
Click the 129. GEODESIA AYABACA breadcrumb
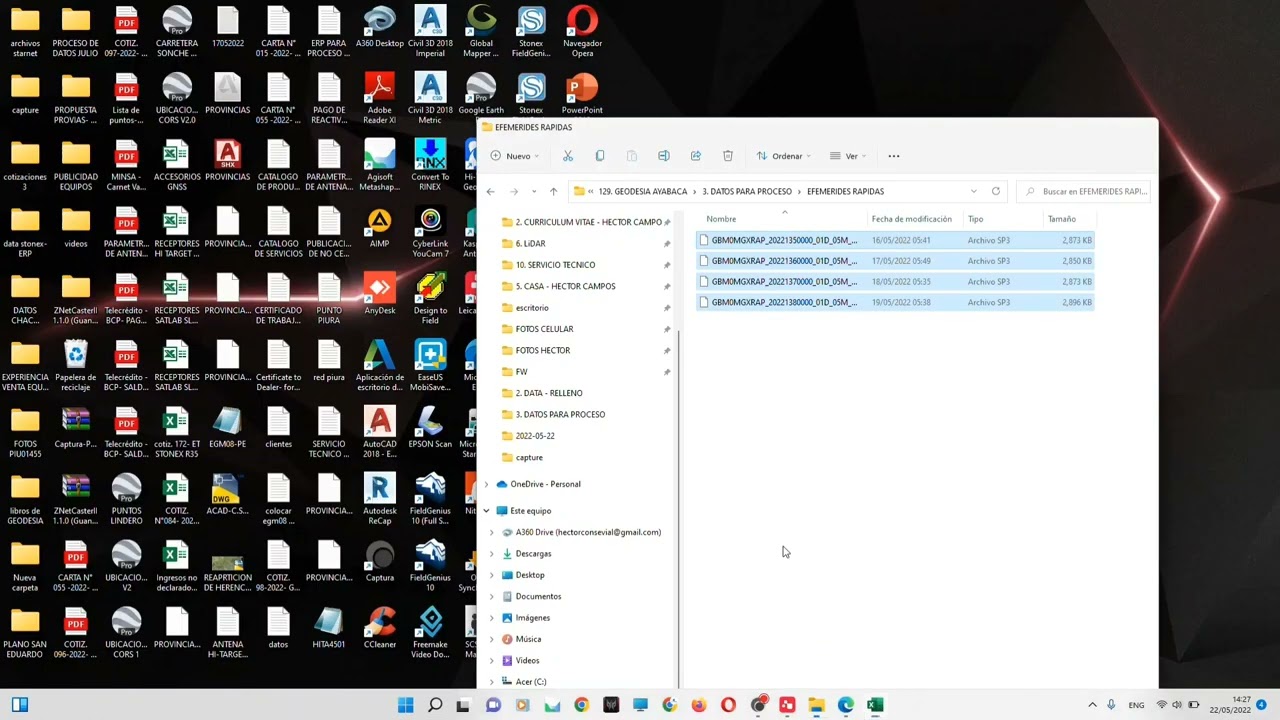[643, 191]
